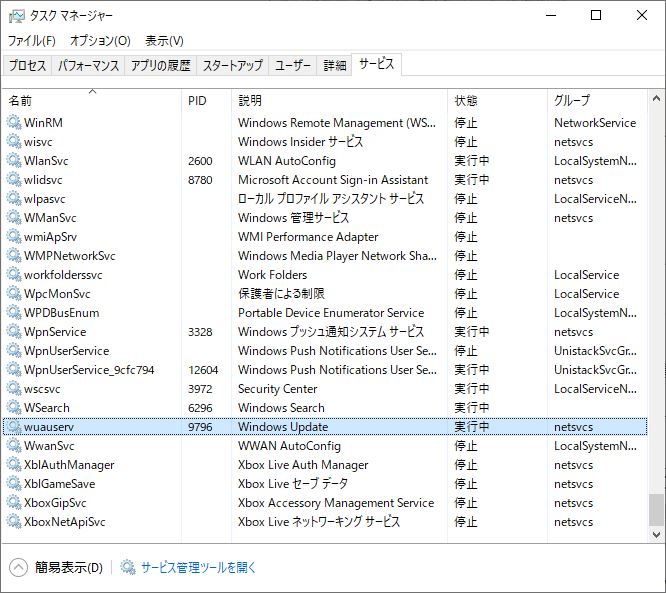Select the サービス tab
This screenshot has height=593, width=666.
click(376, 64)
